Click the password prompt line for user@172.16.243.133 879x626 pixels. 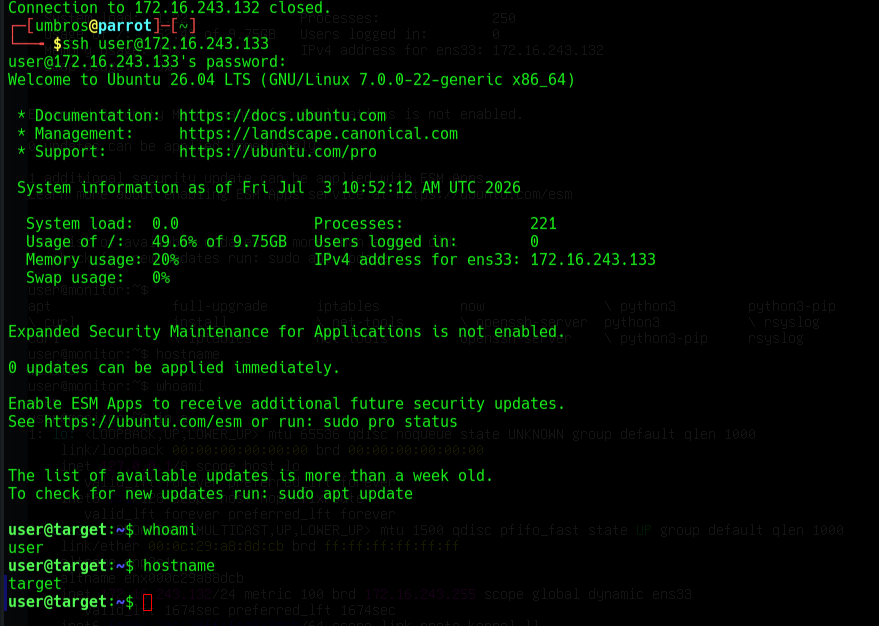147,62
